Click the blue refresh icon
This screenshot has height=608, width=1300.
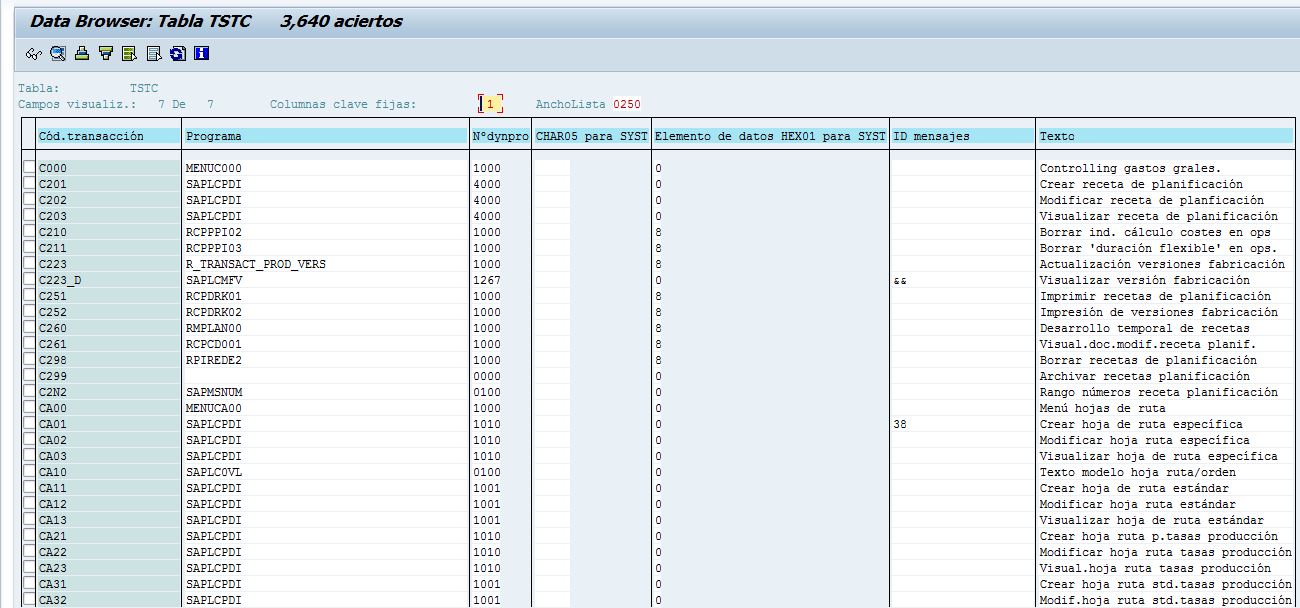178,53
